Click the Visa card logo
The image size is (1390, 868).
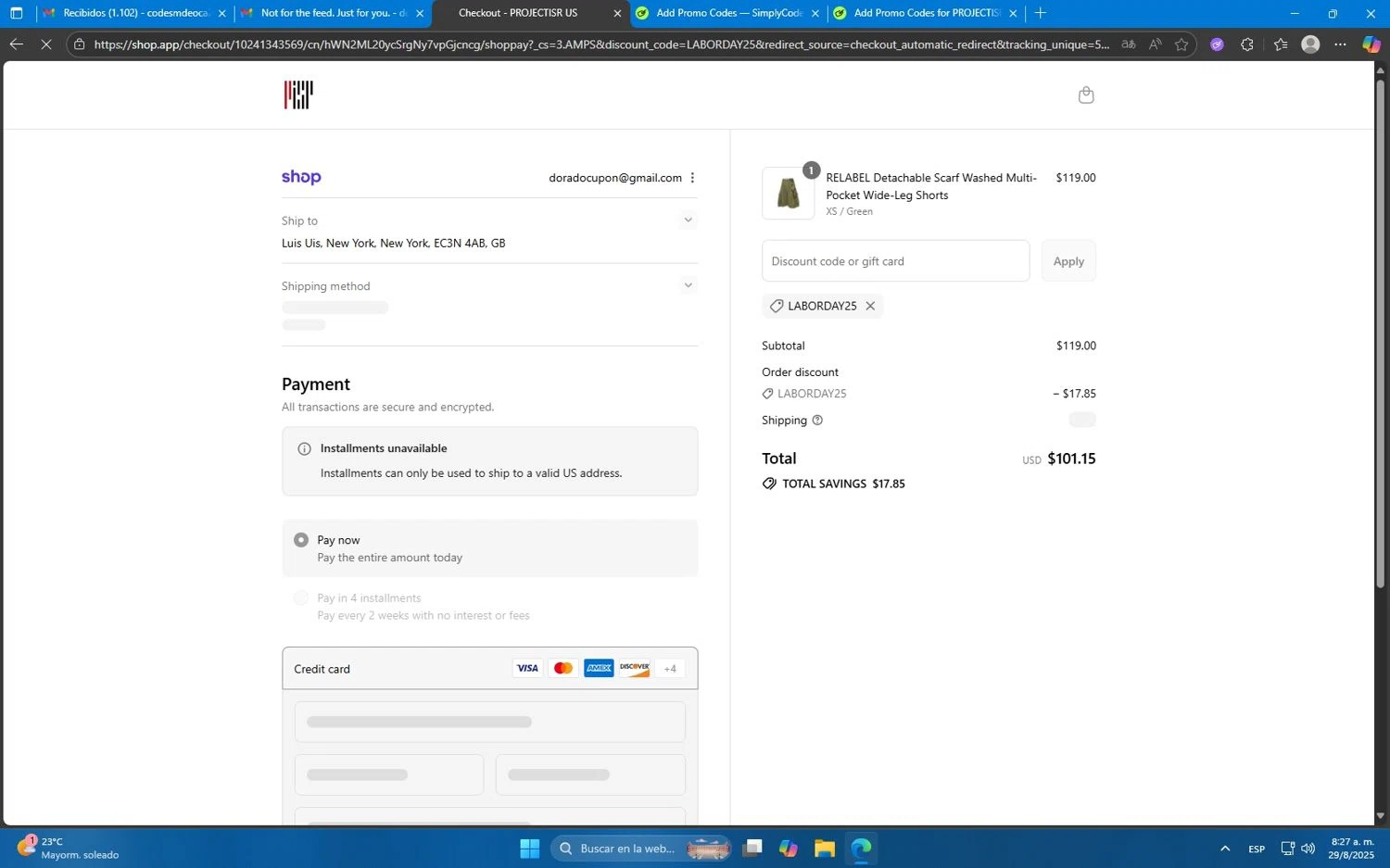click(527, 668)
